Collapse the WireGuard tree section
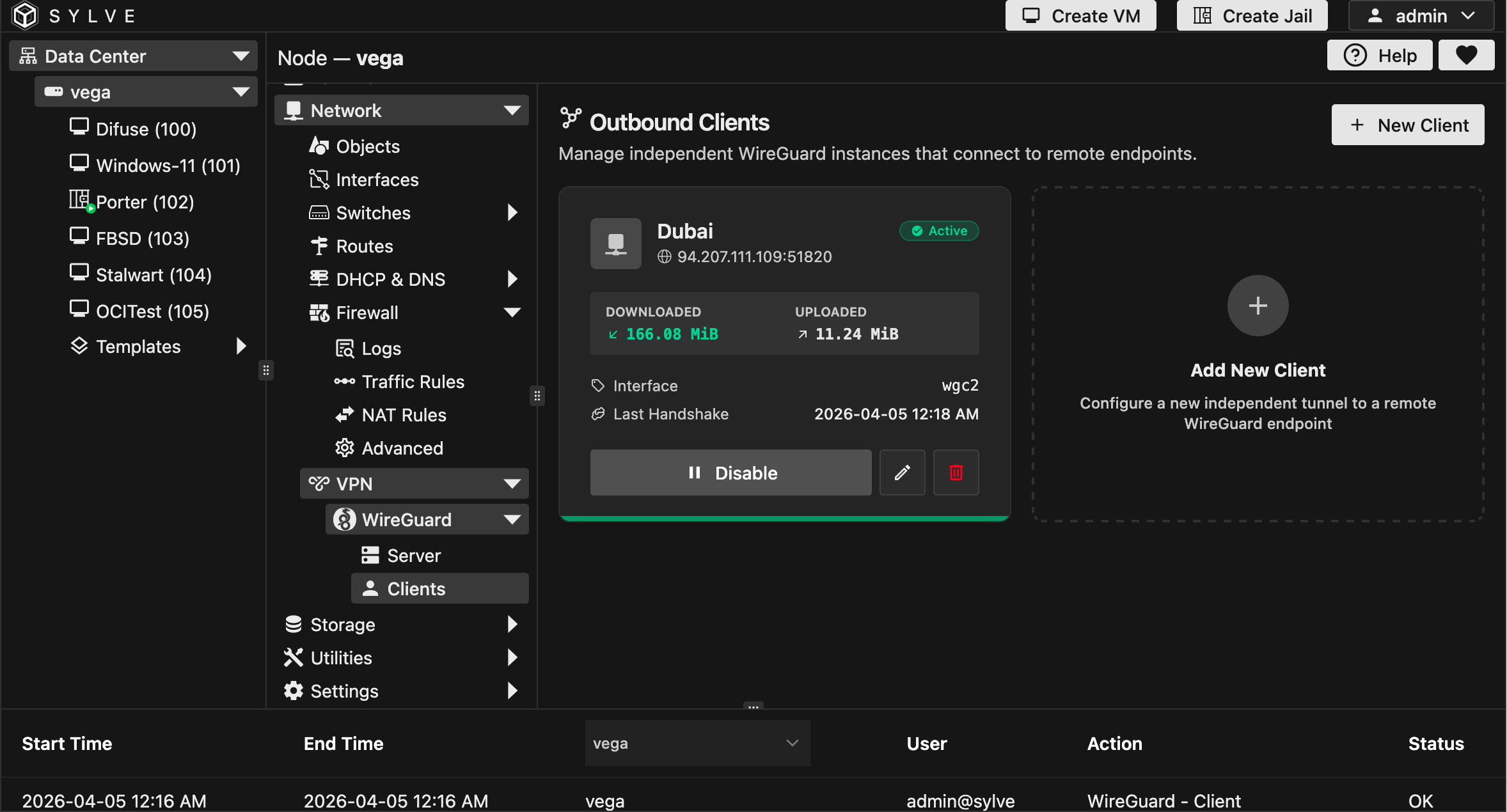 tap(512, 520)
